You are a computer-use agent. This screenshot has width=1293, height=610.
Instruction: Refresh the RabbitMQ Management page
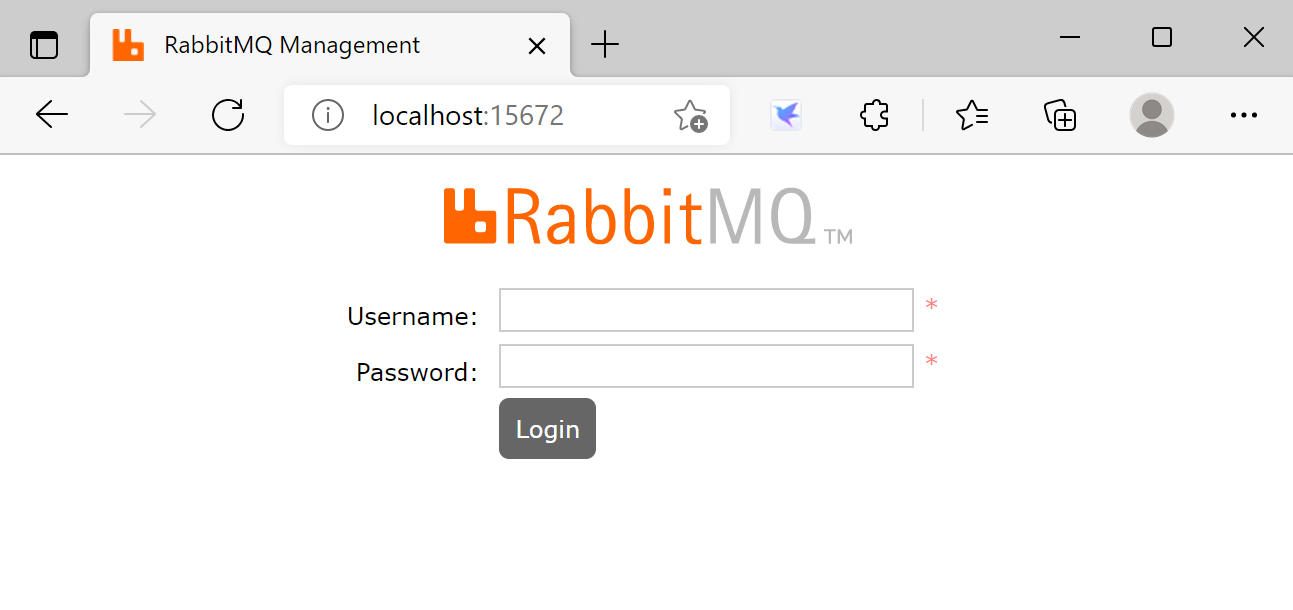pos(228,114)
